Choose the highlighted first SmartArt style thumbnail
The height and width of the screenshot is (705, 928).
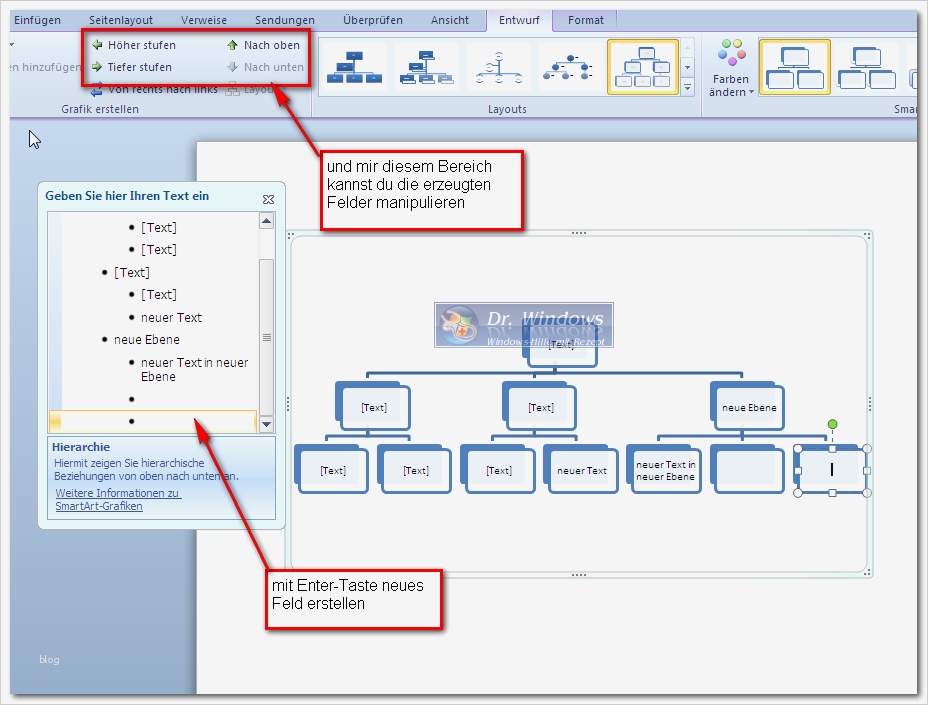(x=794, y=67)
